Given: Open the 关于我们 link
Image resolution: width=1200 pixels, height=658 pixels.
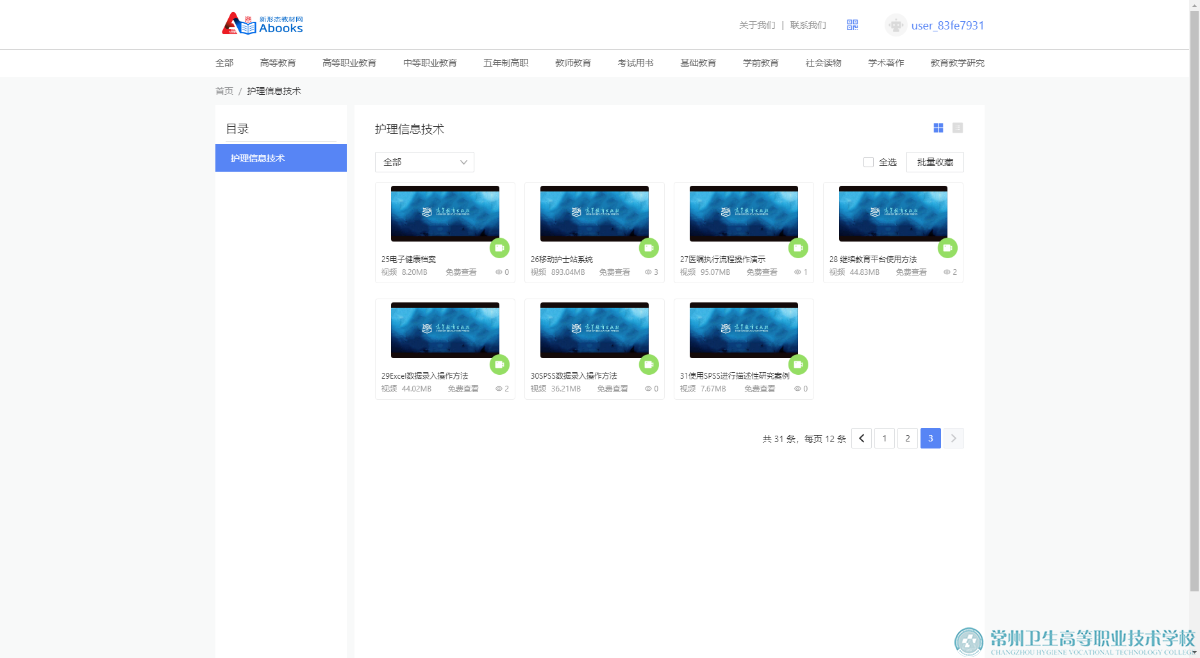Looking at the screenshot, I should coord(756,25).
